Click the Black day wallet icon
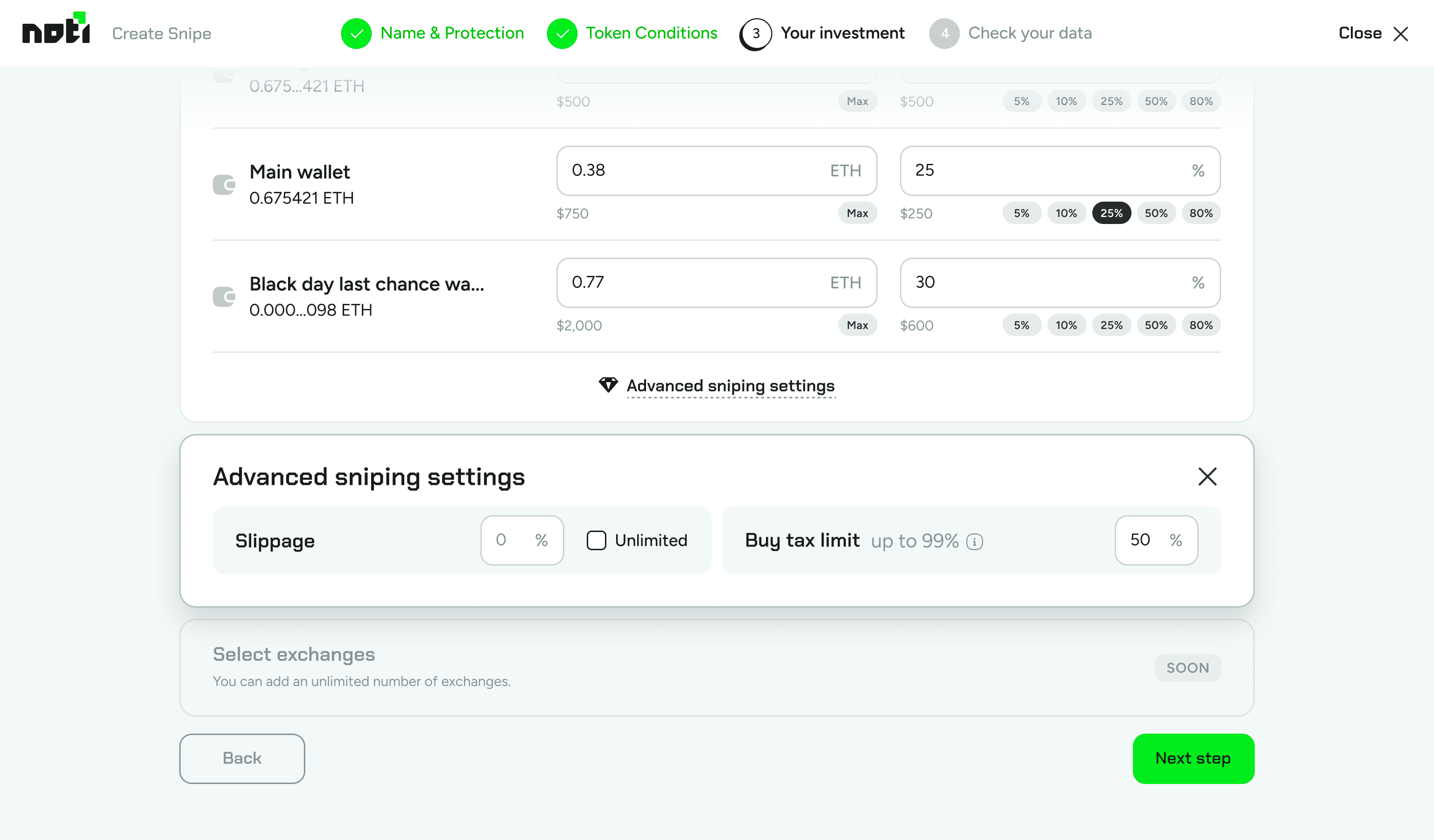1434x840 pixels. (224, 297)
